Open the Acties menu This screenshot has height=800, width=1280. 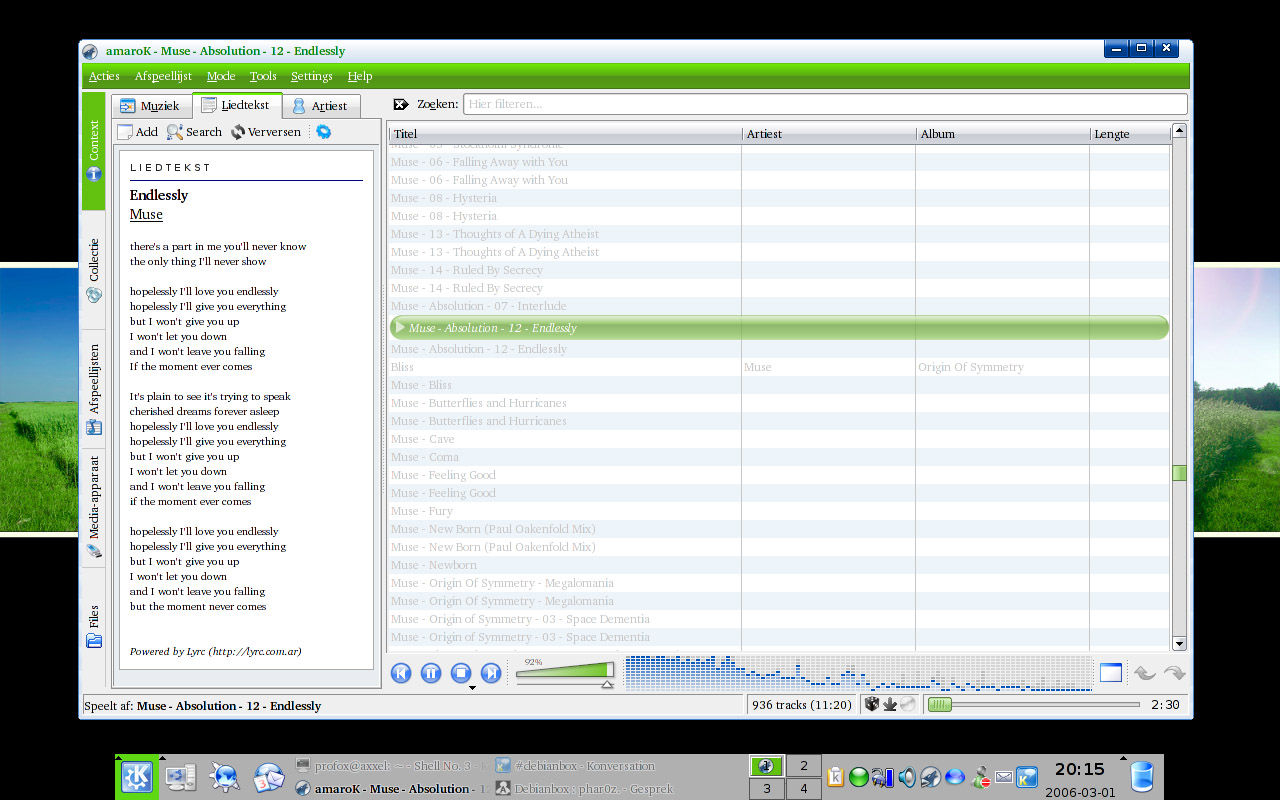point(104,76)
